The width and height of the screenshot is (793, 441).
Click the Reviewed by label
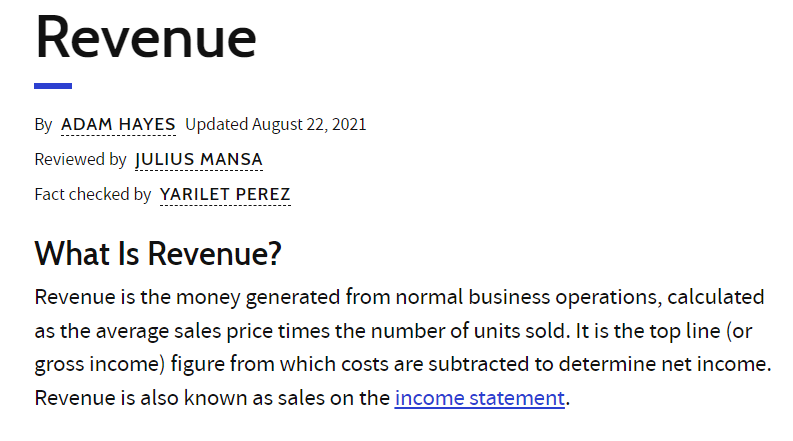(80, 159)
